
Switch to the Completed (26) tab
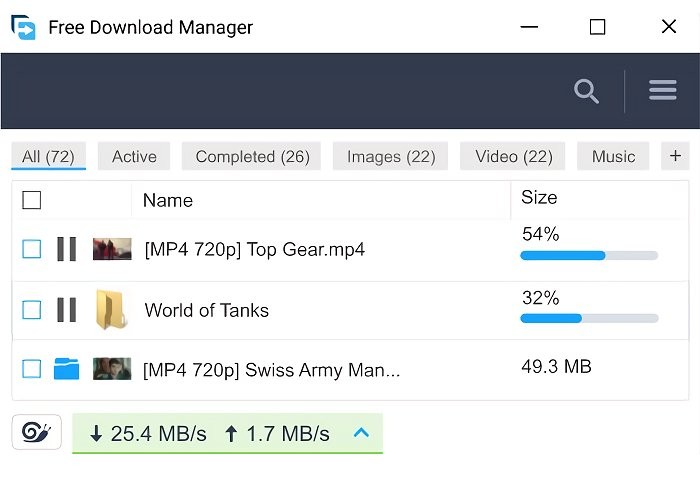252,157
